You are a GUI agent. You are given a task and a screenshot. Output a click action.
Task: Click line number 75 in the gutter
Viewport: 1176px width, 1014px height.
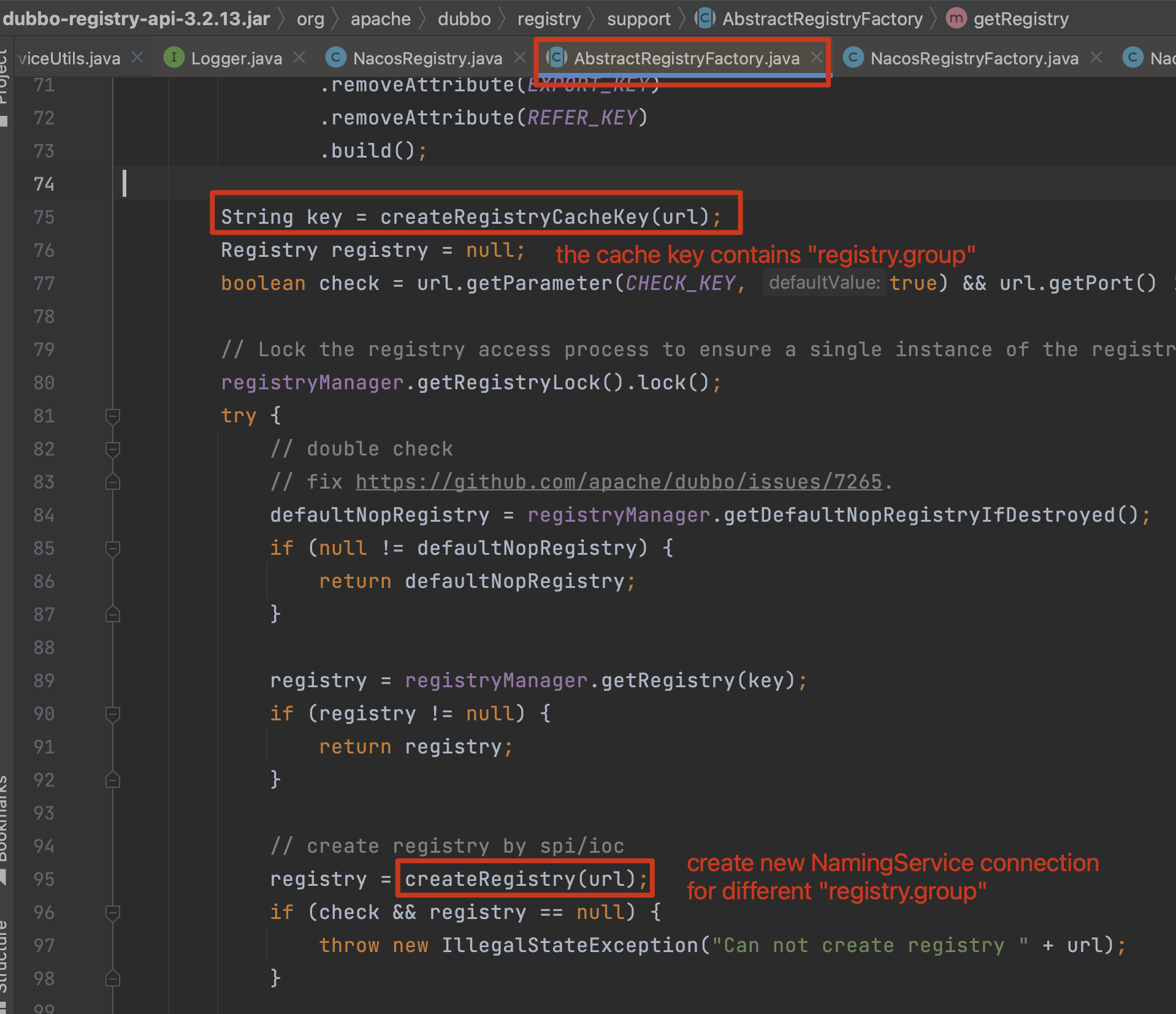(44, 217)
